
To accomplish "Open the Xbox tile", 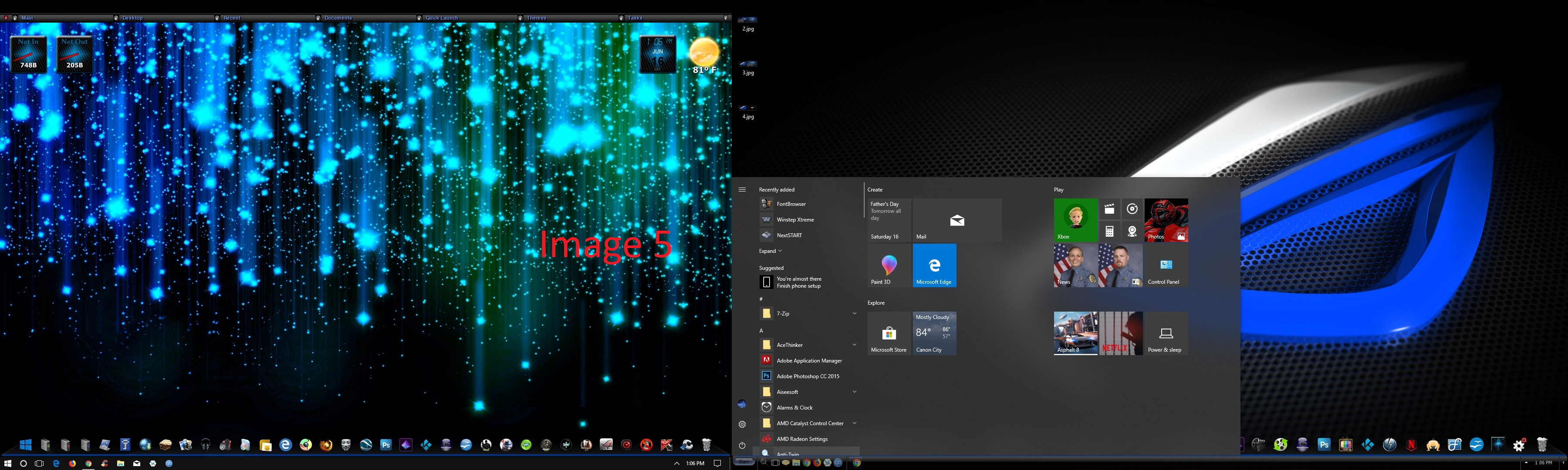I will tap(1075, 220).
